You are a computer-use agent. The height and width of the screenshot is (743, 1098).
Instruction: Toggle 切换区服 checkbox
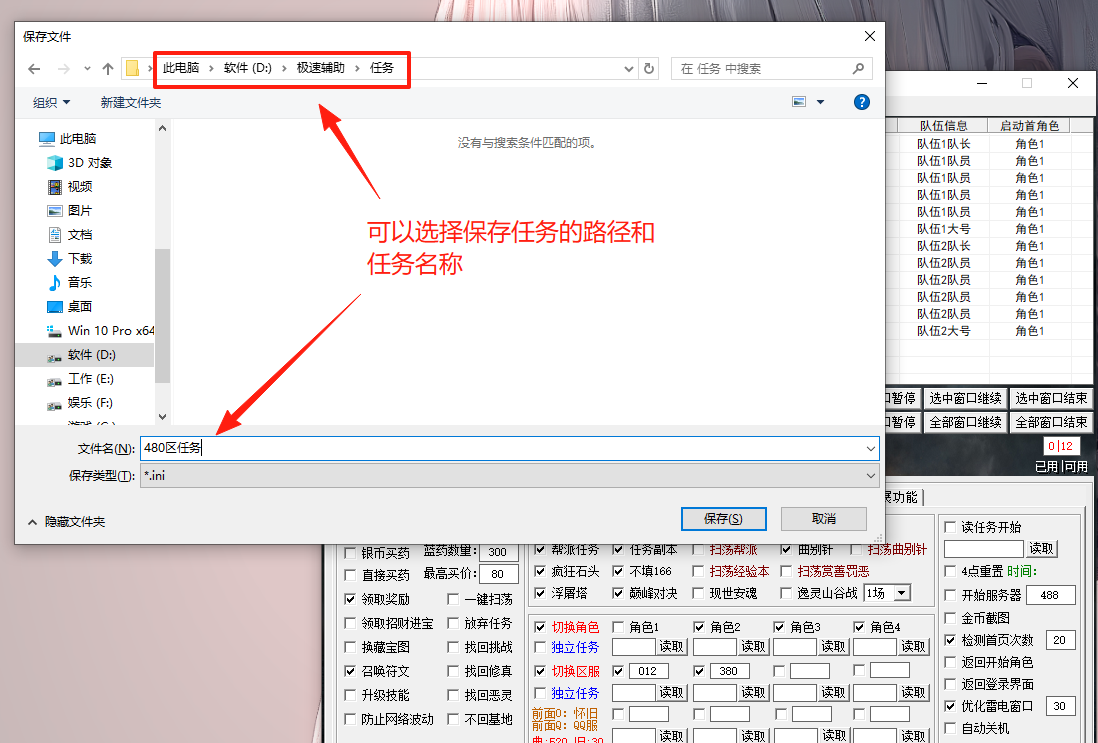coord(540,671)
